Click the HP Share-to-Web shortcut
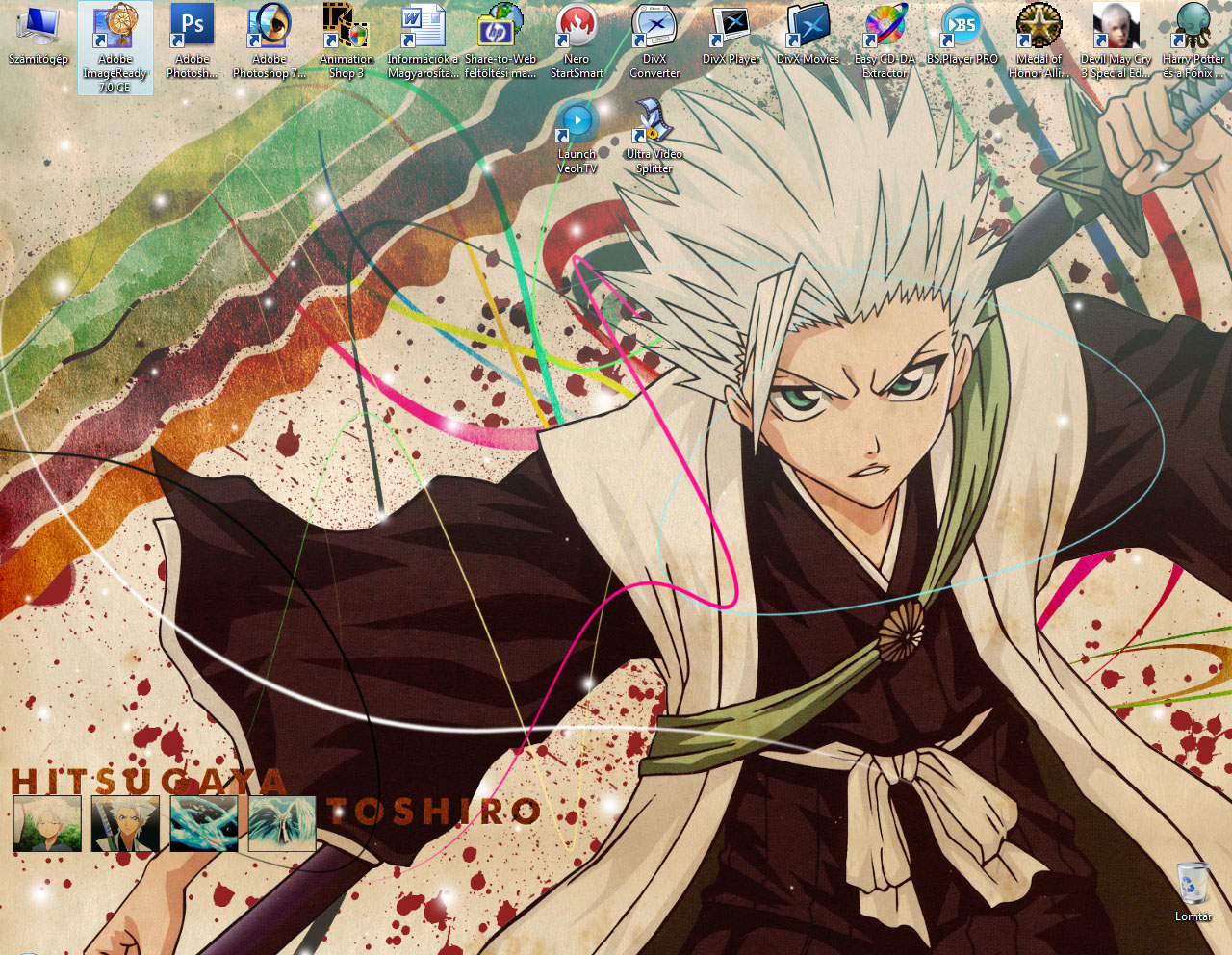 tap(500, 41)
